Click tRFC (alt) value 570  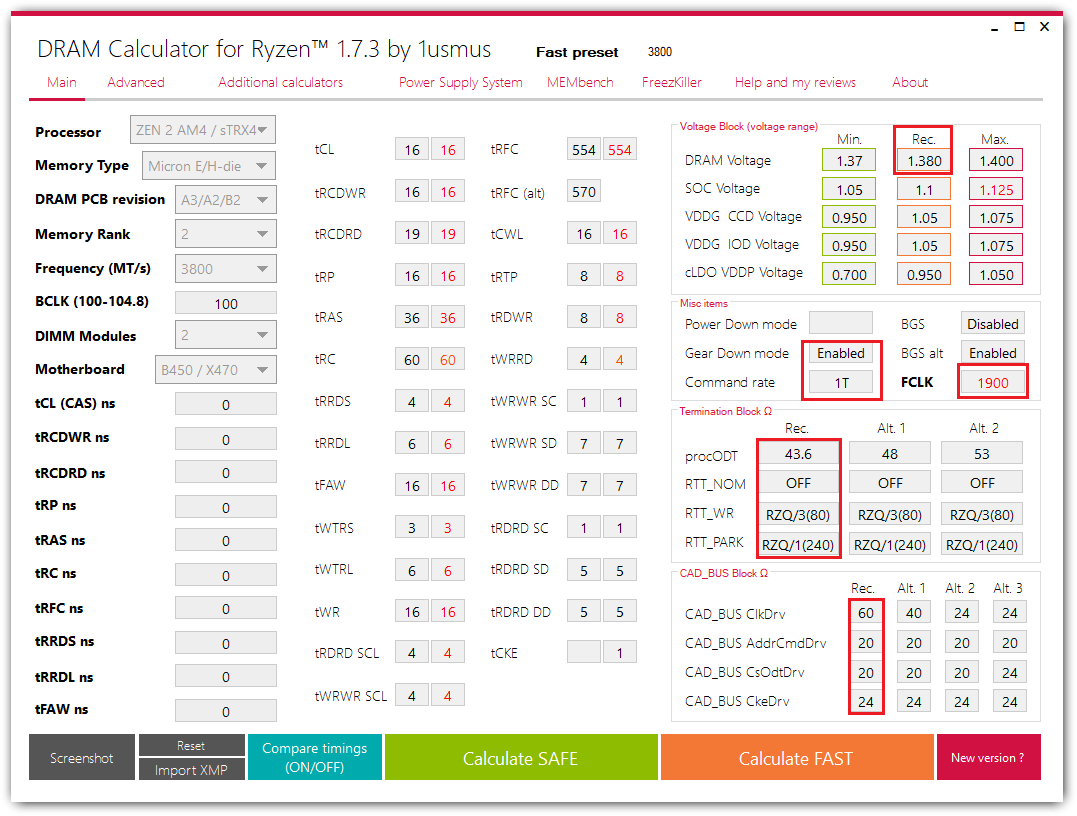coord(584,192)
